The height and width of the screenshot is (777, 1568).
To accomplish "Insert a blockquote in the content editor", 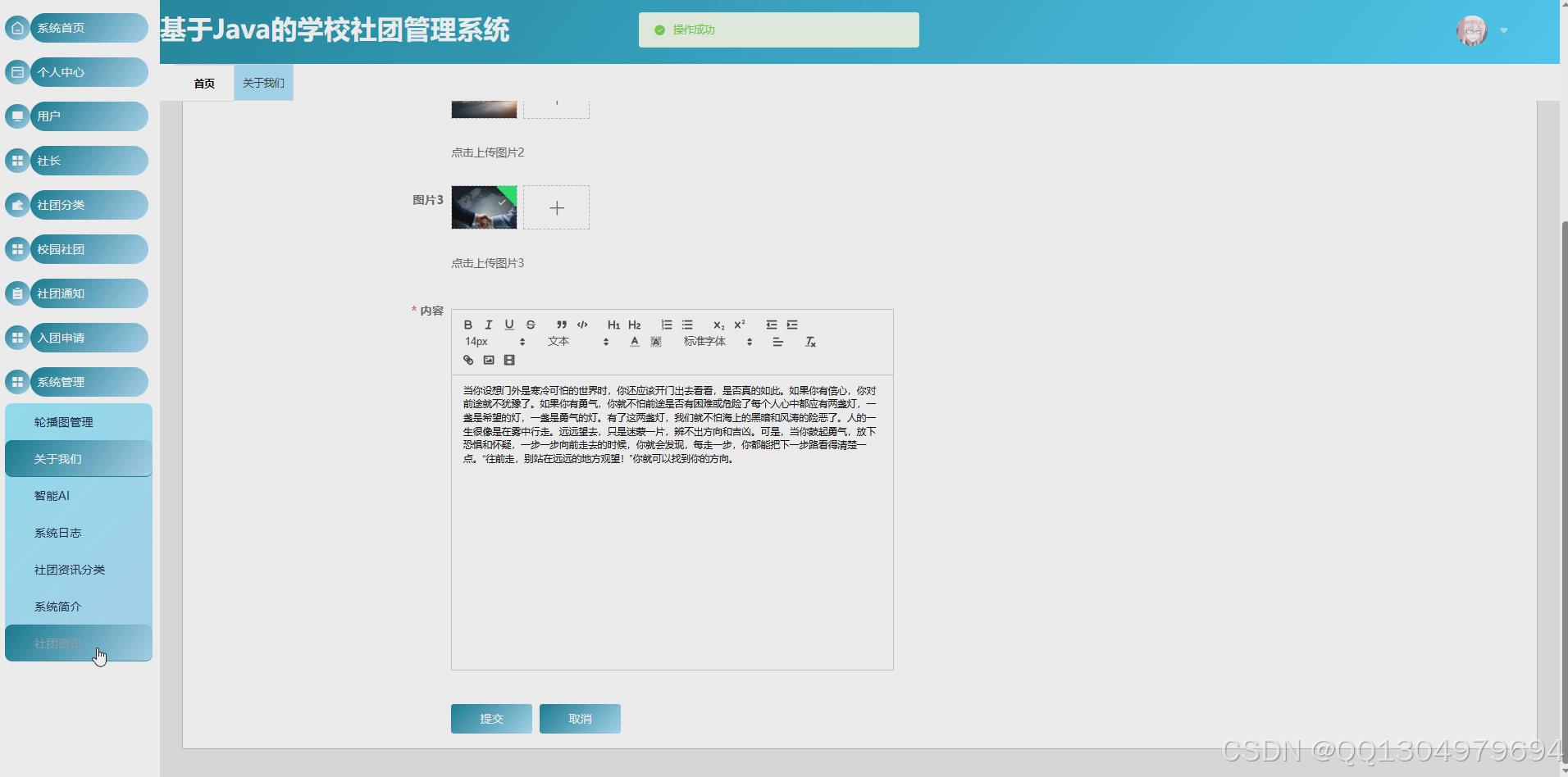I will 561,325.
